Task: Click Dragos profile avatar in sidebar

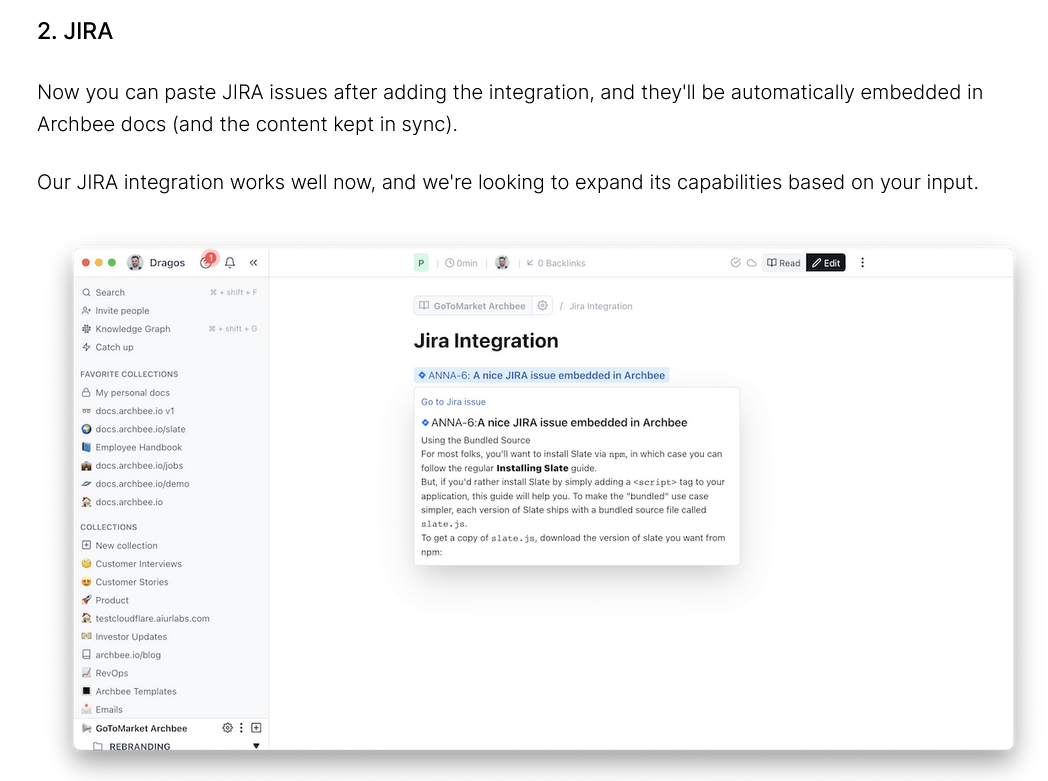Action: point(135,263)
